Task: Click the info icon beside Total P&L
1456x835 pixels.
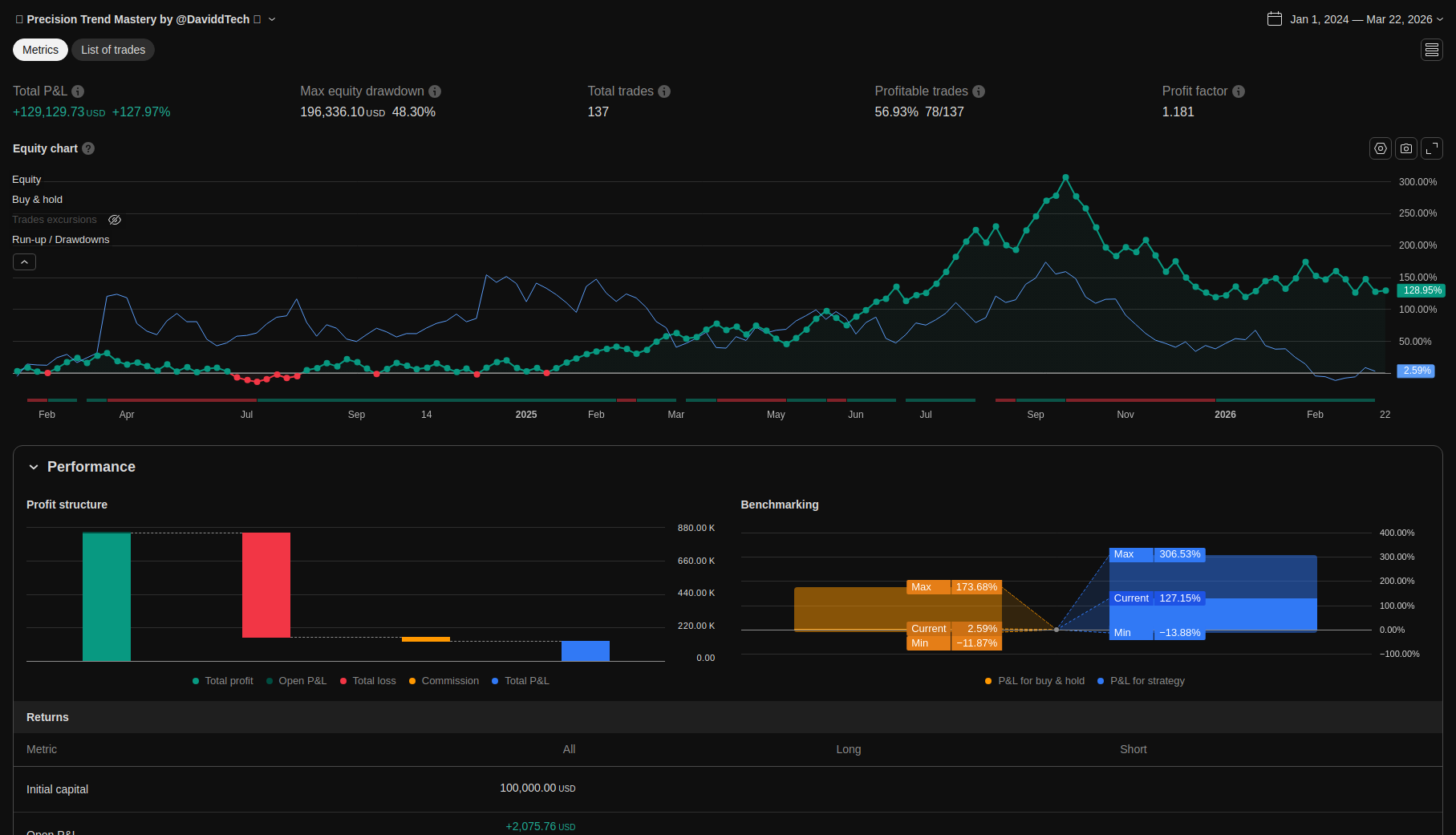Action: (x=78, y=91)
